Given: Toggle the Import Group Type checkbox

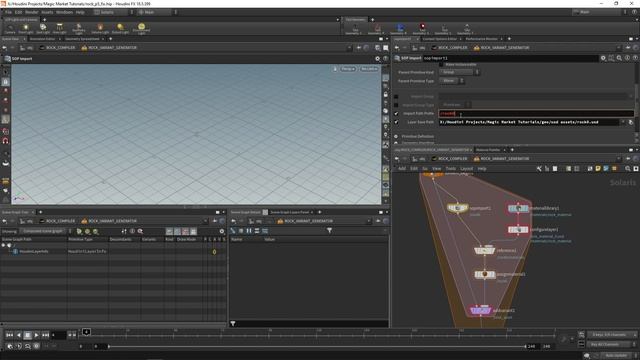Looking at the screenshot, I should pos(396,105).
